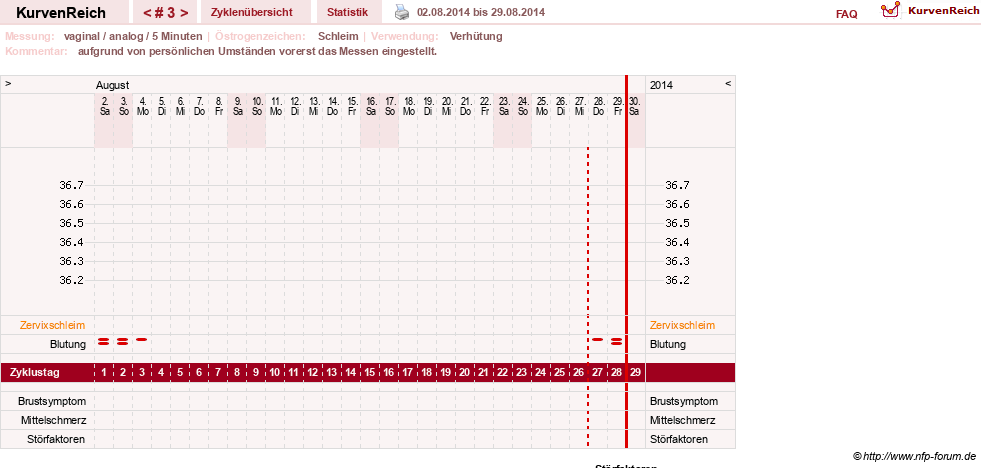
Task: Click the Schleim Östrogenzeichen value
Action: (338, 36)
